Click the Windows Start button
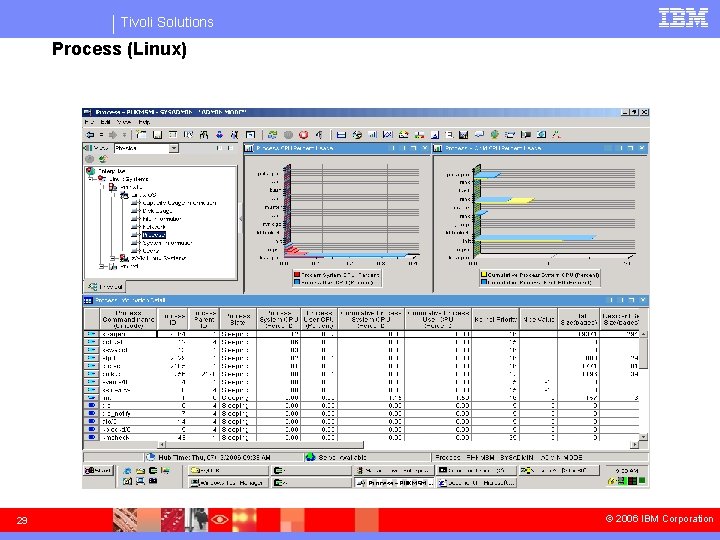 point(98,470)
